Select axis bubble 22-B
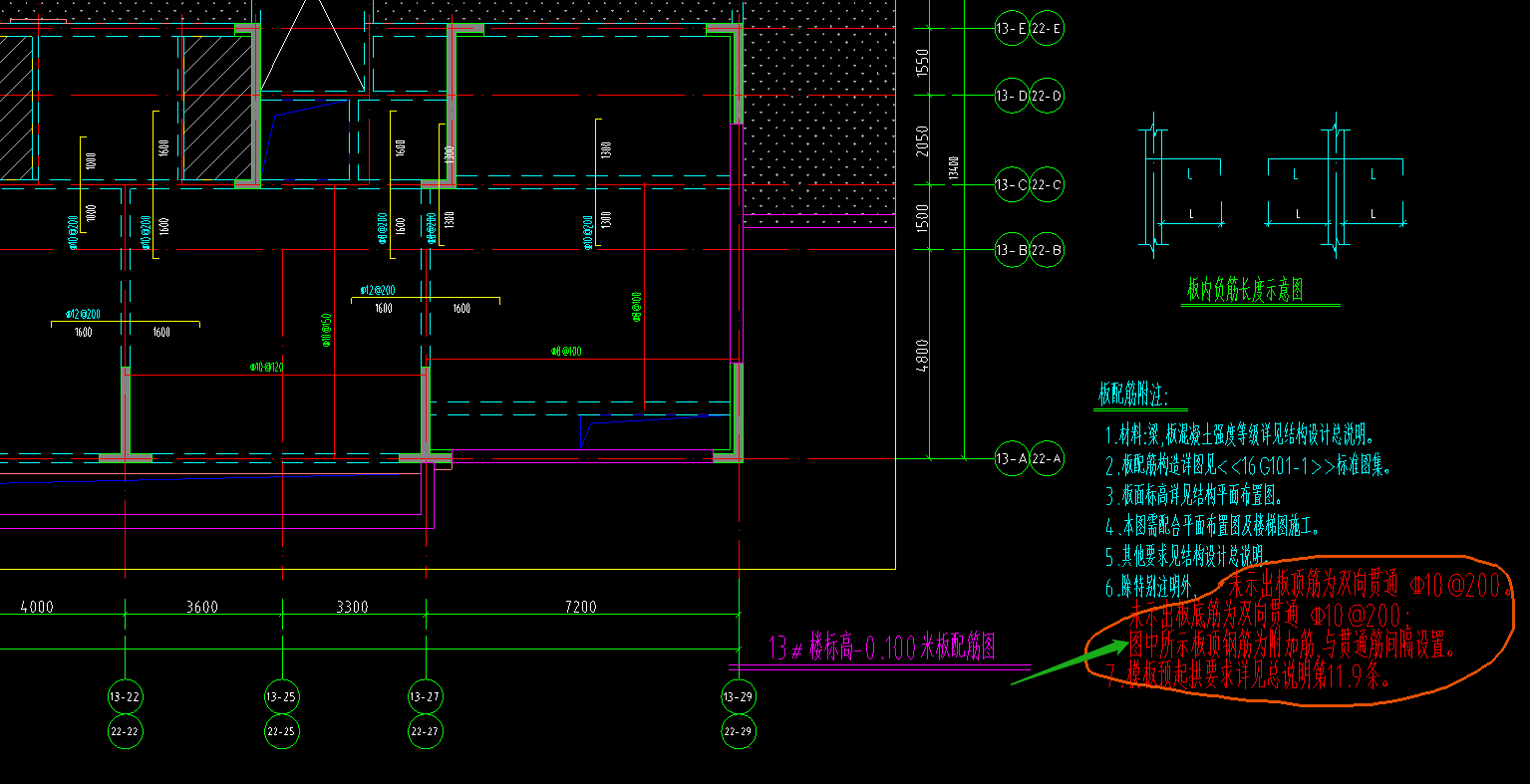 (x=1047, y=249)
